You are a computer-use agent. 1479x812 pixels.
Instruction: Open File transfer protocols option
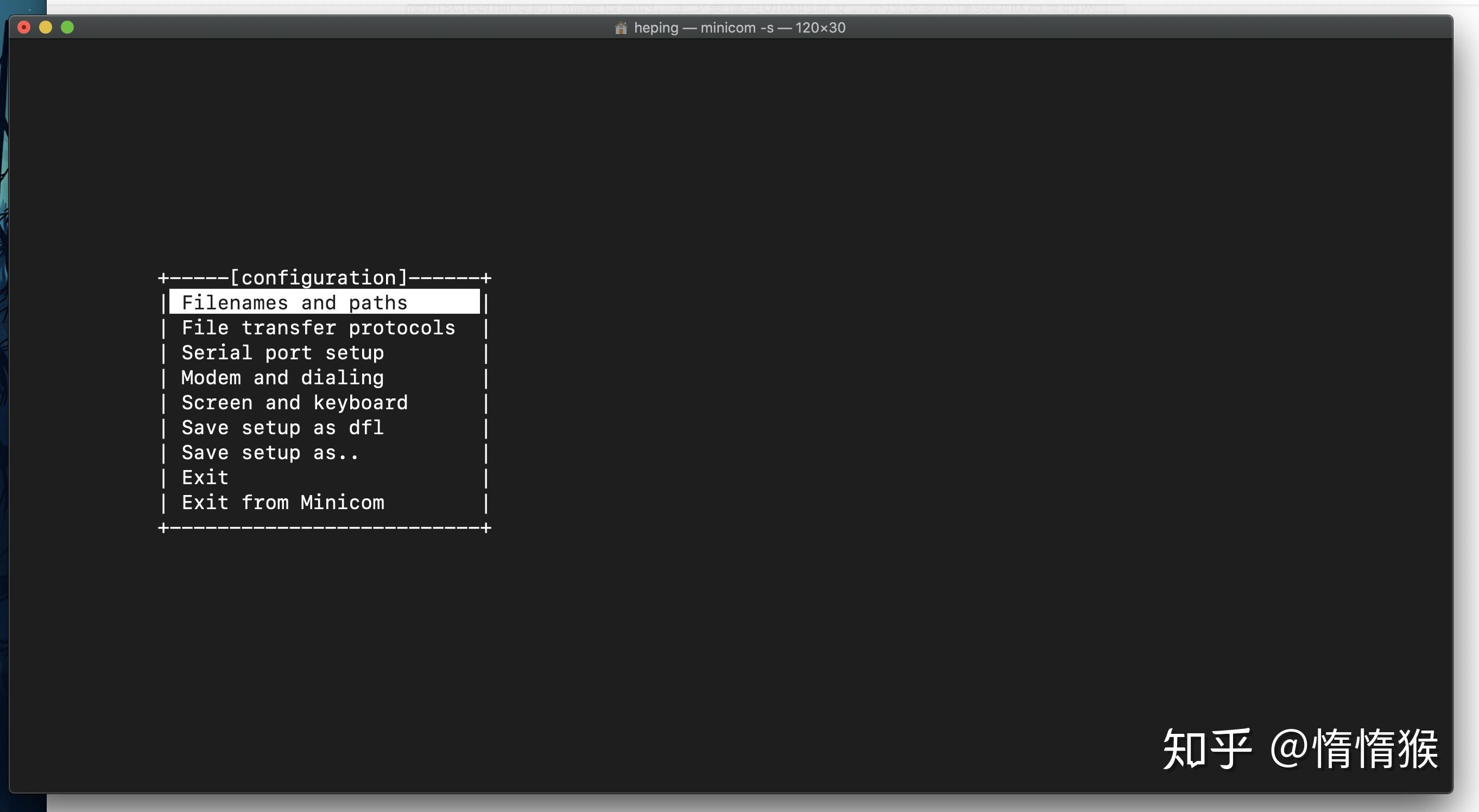pos(318,328)
